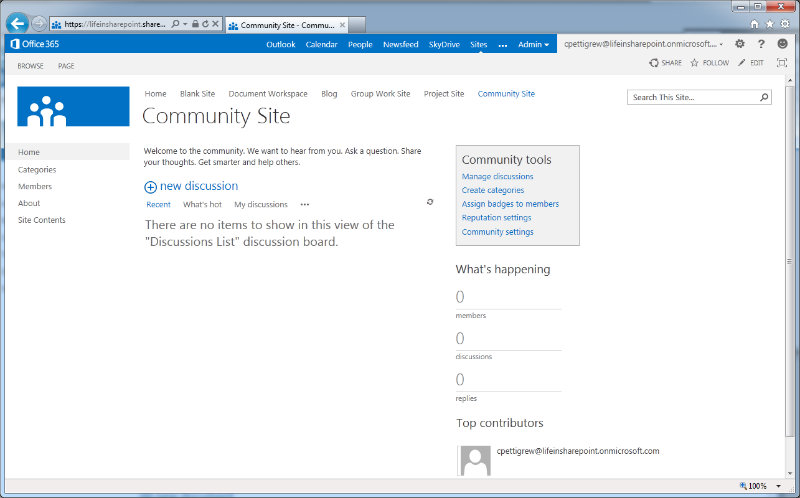
Task: Click FOLLOW to follow this site
Action: pyautogui.click(x=710, y=63)
